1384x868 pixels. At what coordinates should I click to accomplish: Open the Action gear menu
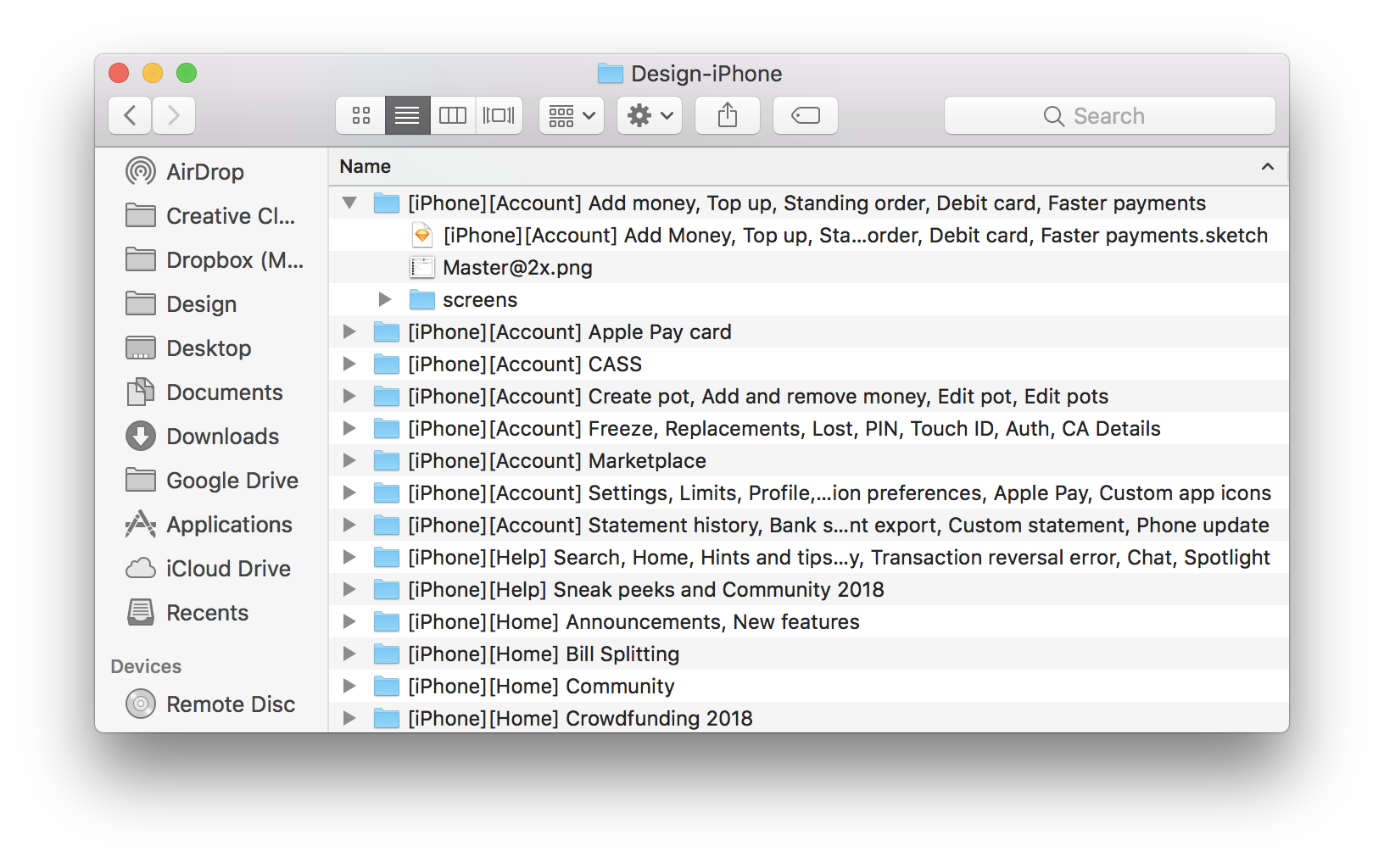pyautogui.click(x=650, y=115)
